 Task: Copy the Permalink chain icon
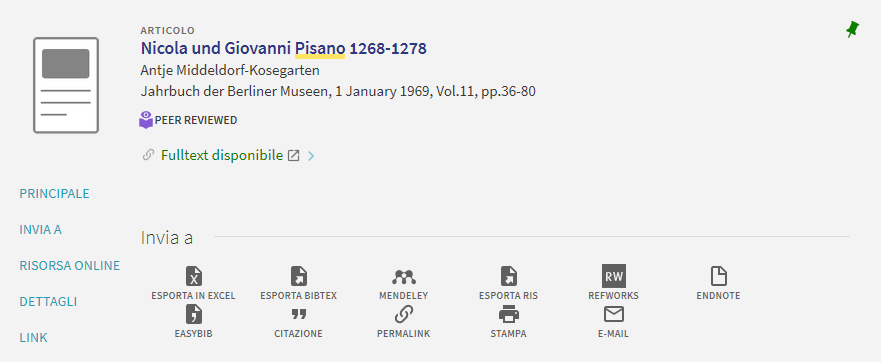point(403,314)
